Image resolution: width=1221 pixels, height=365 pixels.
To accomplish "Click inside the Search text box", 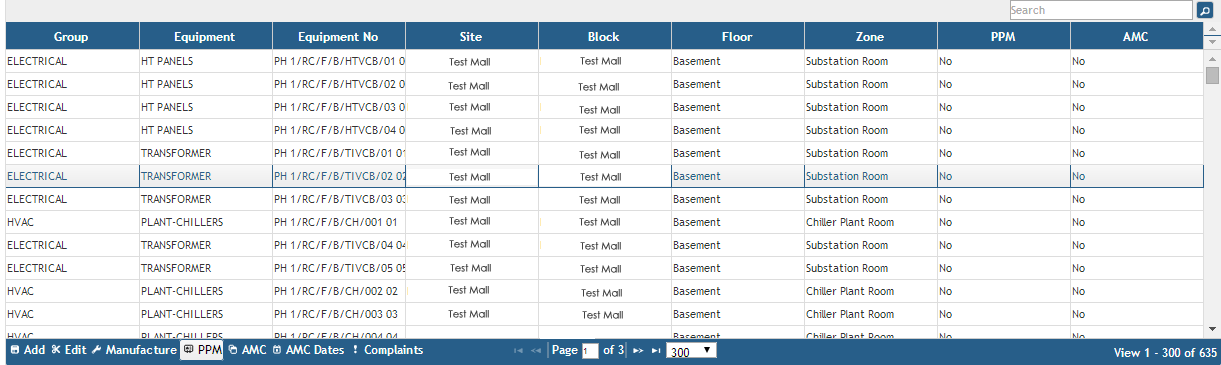I will (x=1101, y=10).
